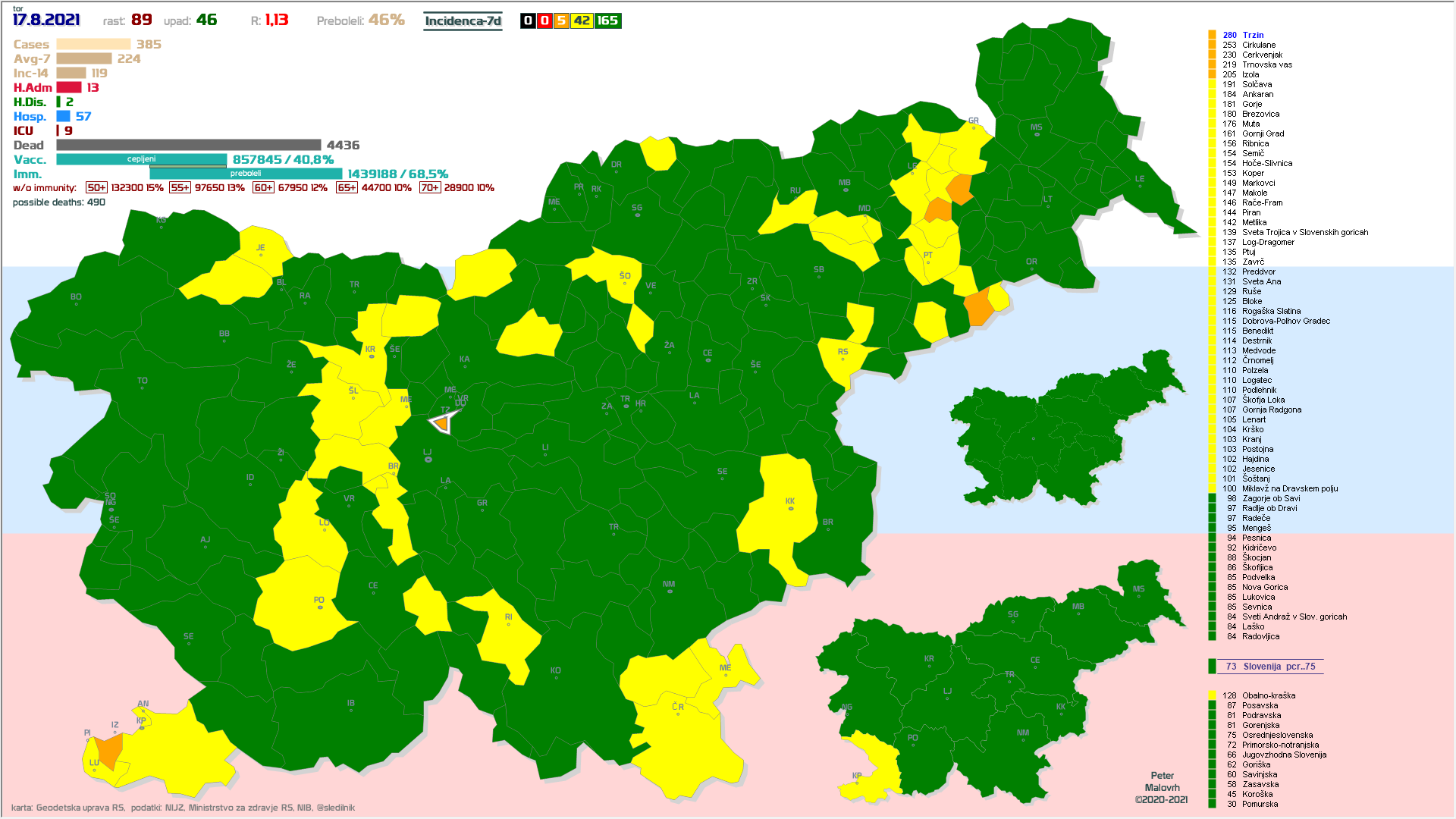This screenshot has width=1456, height=819.
Task: Select the Murska Sobota MS map label
Action: (x=1036, y=127)
